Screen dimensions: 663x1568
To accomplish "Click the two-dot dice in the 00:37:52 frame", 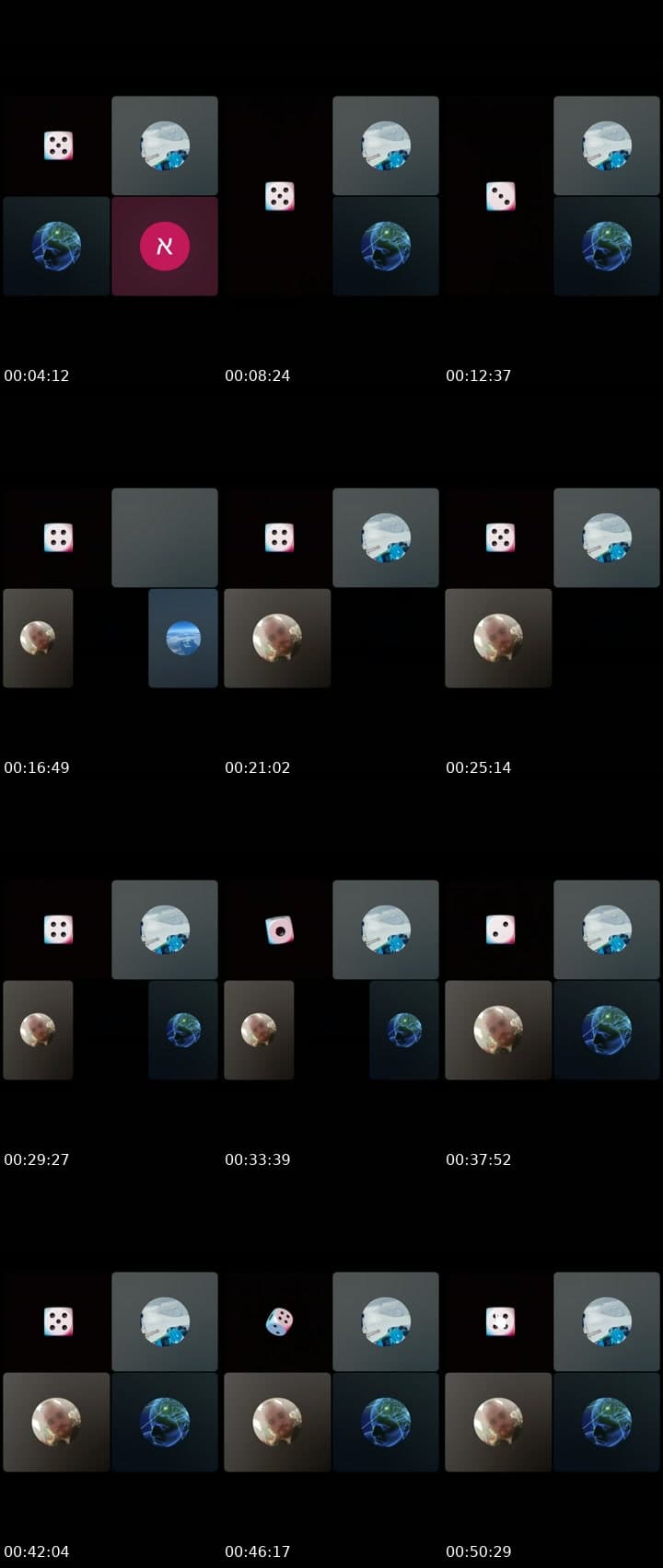I will click(x=500, y=929).
